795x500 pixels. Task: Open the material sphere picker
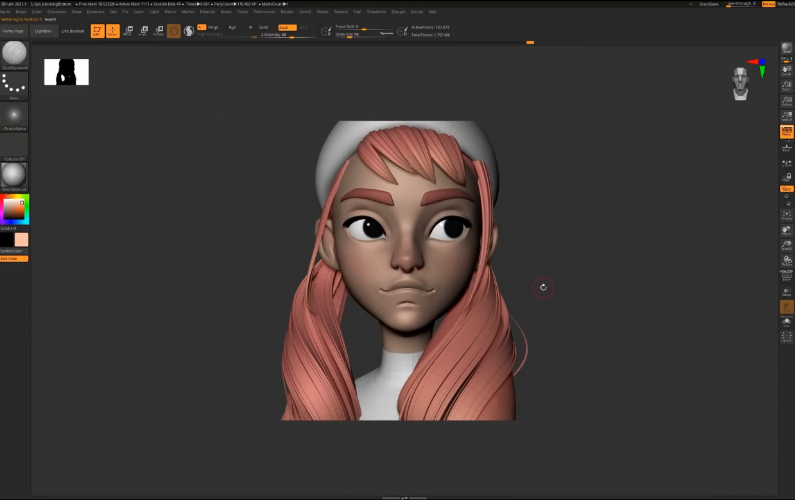[x=14, y=174]
